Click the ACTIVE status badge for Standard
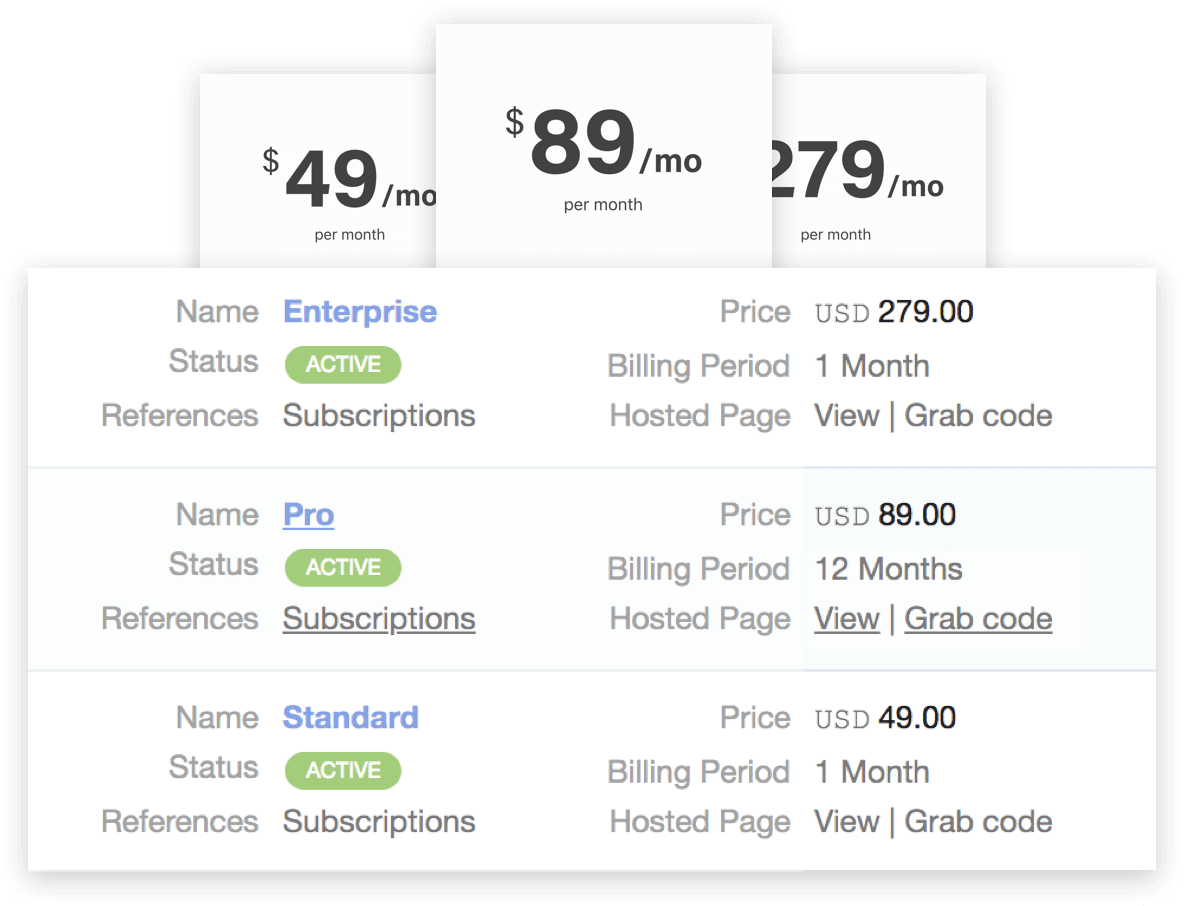This screenshot has width=1184, height=906. [343, 771]
